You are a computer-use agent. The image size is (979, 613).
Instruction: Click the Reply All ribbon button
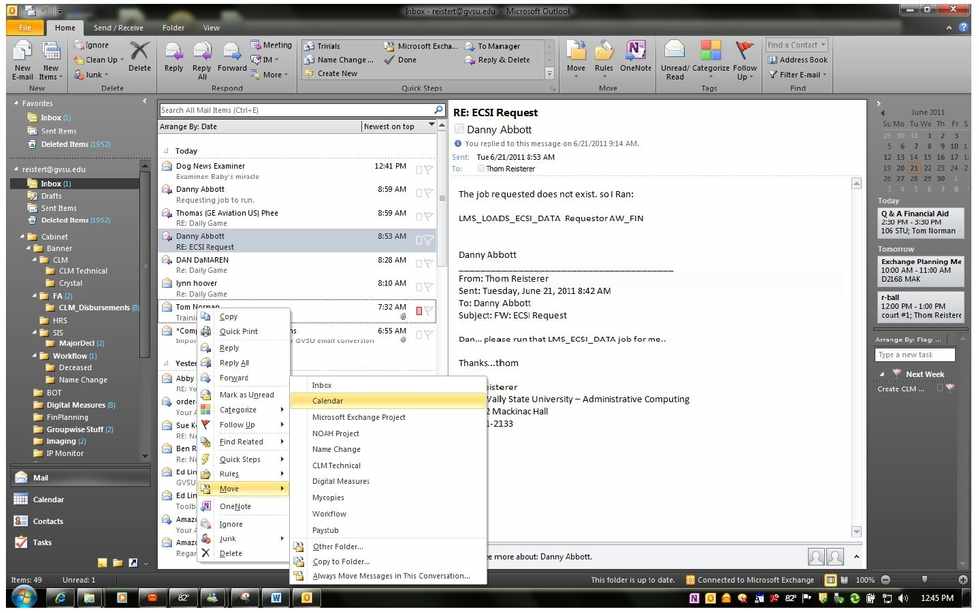[x=202, y=56]
